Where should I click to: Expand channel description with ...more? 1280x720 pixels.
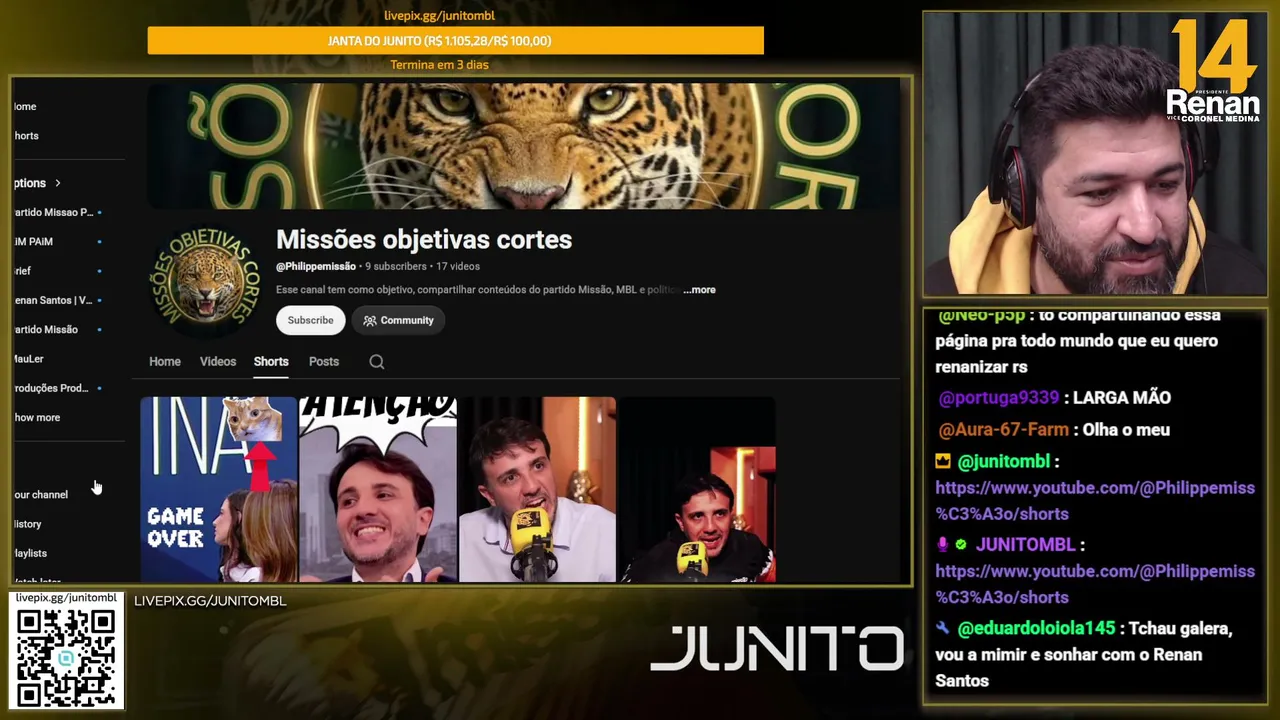[699, 290]
